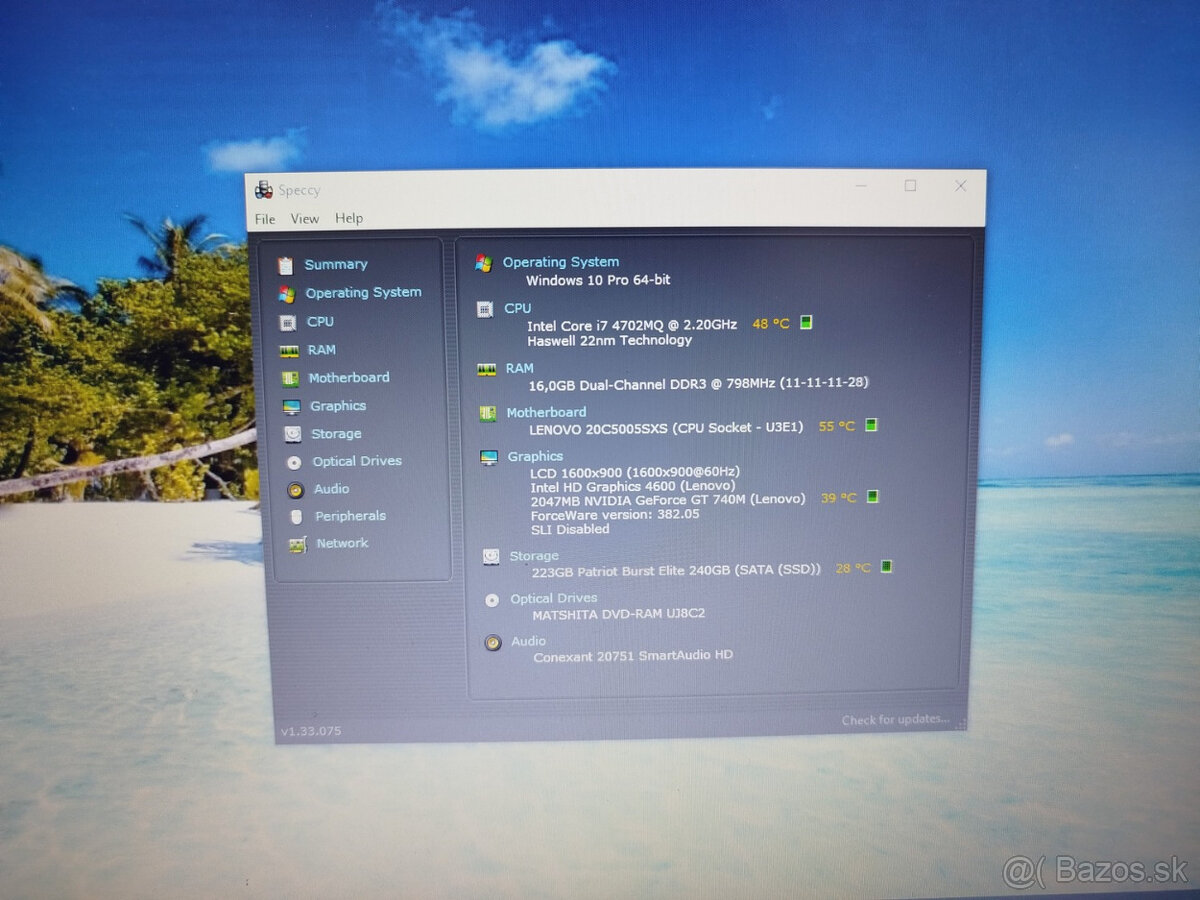The width and height of the screenshot is (1200, 900).
Task: Click the v1.33.075 version label
Action: click(311, 730)
